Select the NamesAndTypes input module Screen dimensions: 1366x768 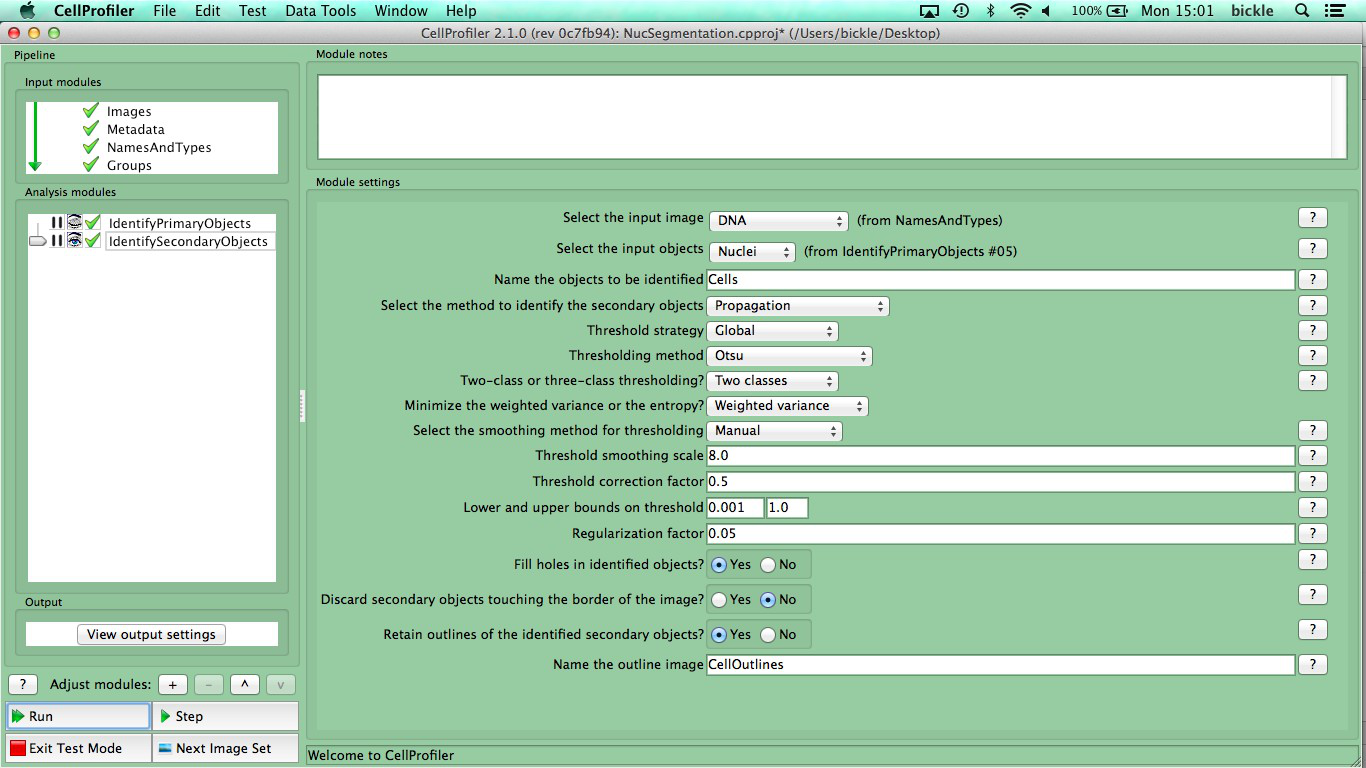point(159,147)
